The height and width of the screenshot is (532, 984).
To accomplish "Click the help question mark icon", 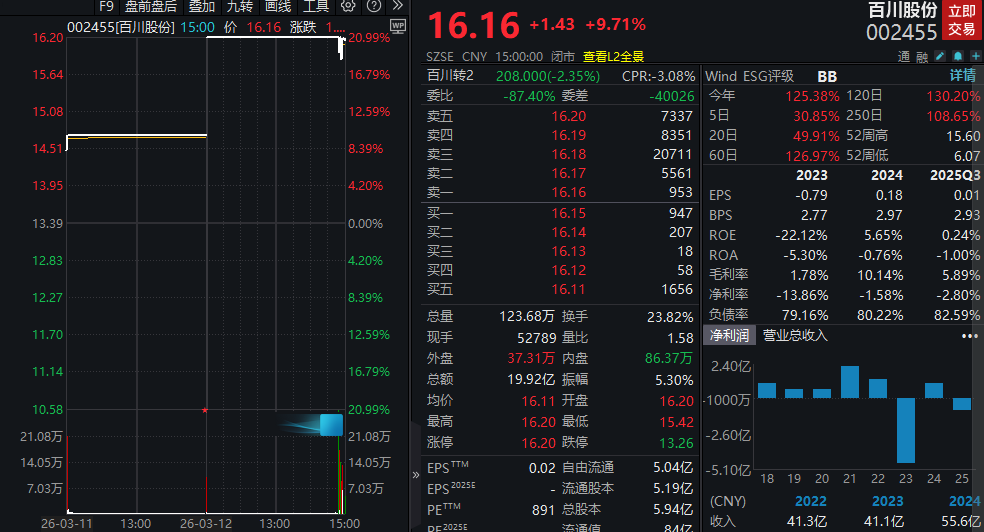I will [x=373, y=6].
